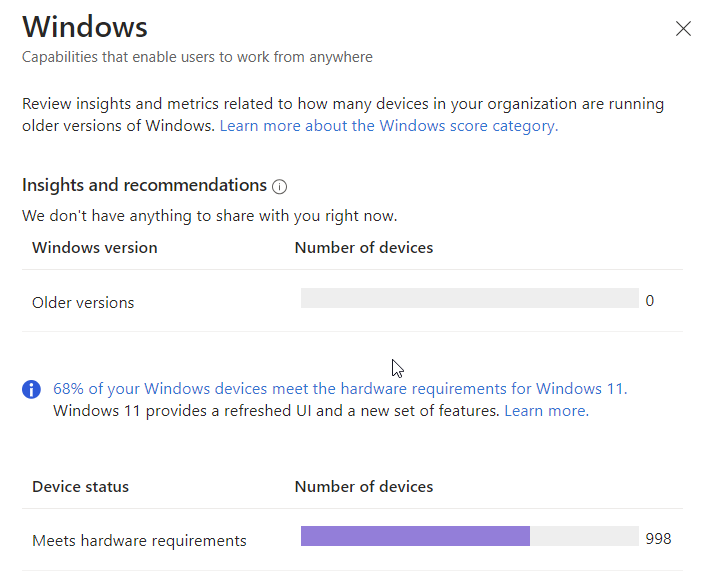Click the purple Meets hardware requirements bar
This screenshot has width=708, height=578.
pos(415,536)
